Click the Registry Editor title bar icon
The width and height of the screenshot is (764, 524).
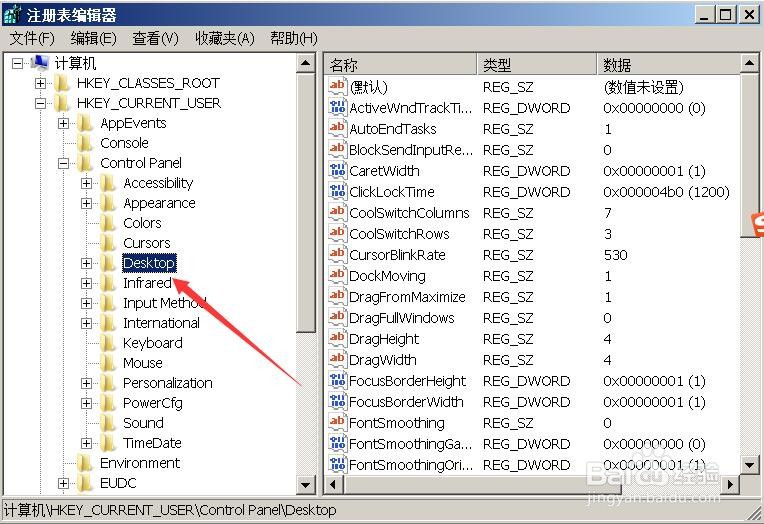pos(12,15)
